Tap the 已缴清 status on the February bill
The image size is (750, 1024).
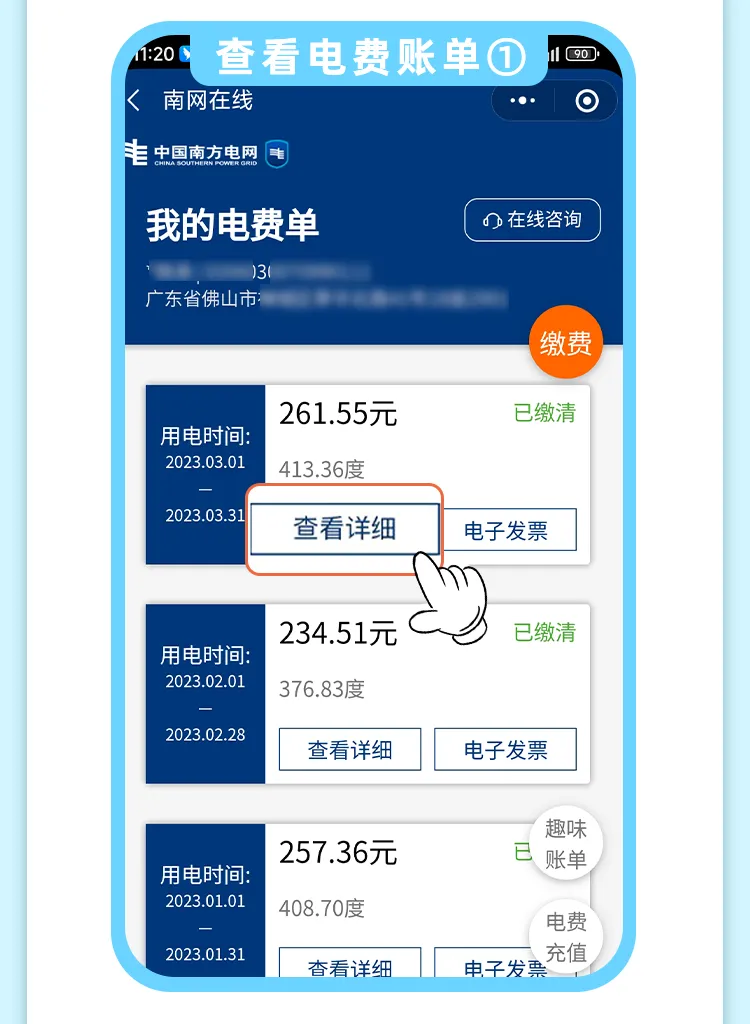545,632
